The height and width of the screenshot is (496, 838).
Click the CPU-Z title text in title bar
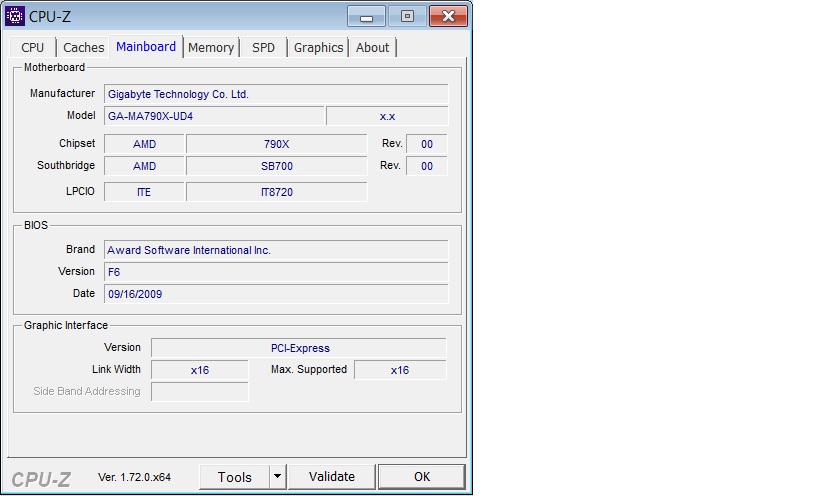click(x=50, y=17)
